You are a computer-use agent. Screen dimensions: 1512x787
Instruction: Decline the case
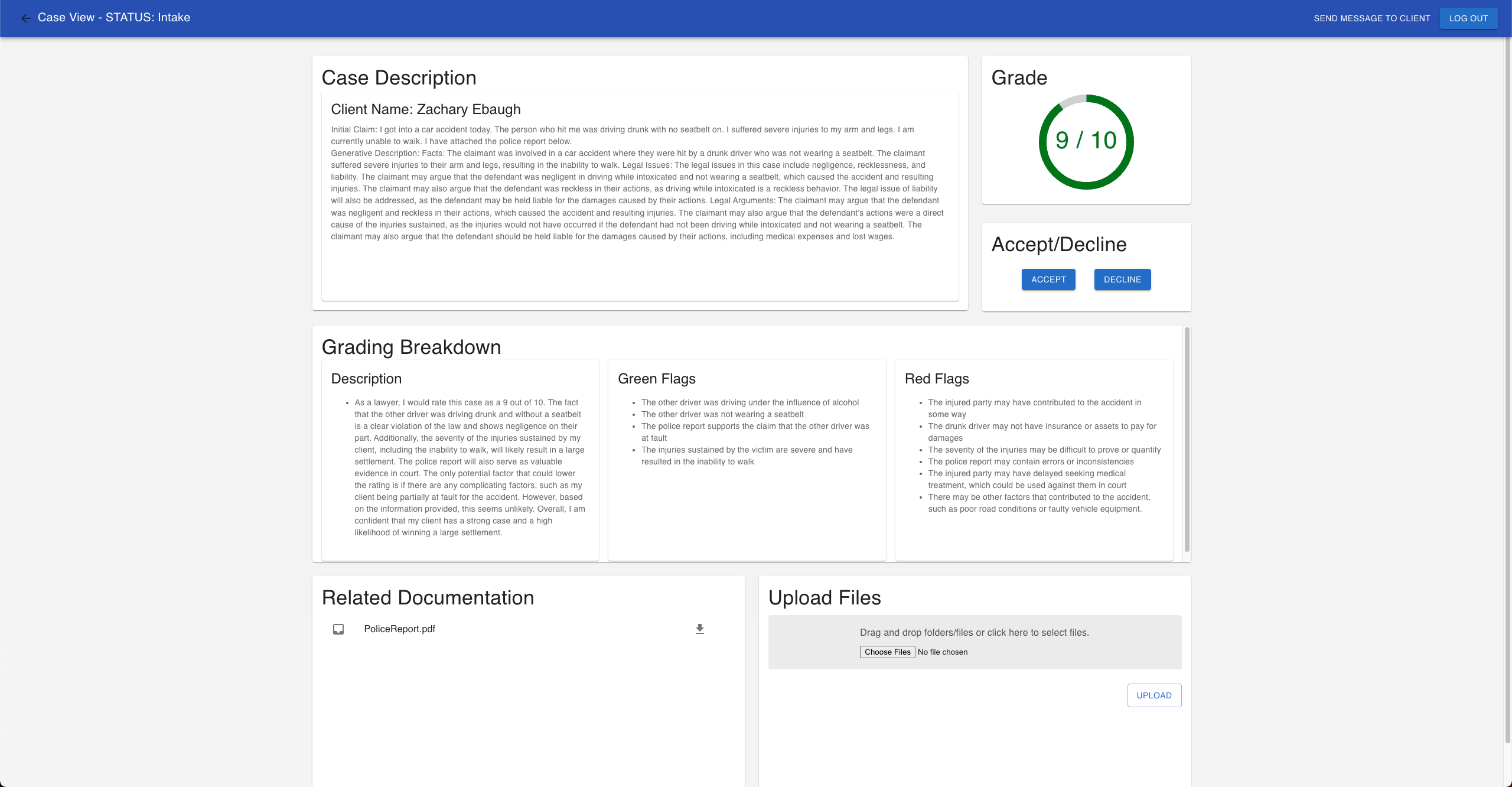1122,279
